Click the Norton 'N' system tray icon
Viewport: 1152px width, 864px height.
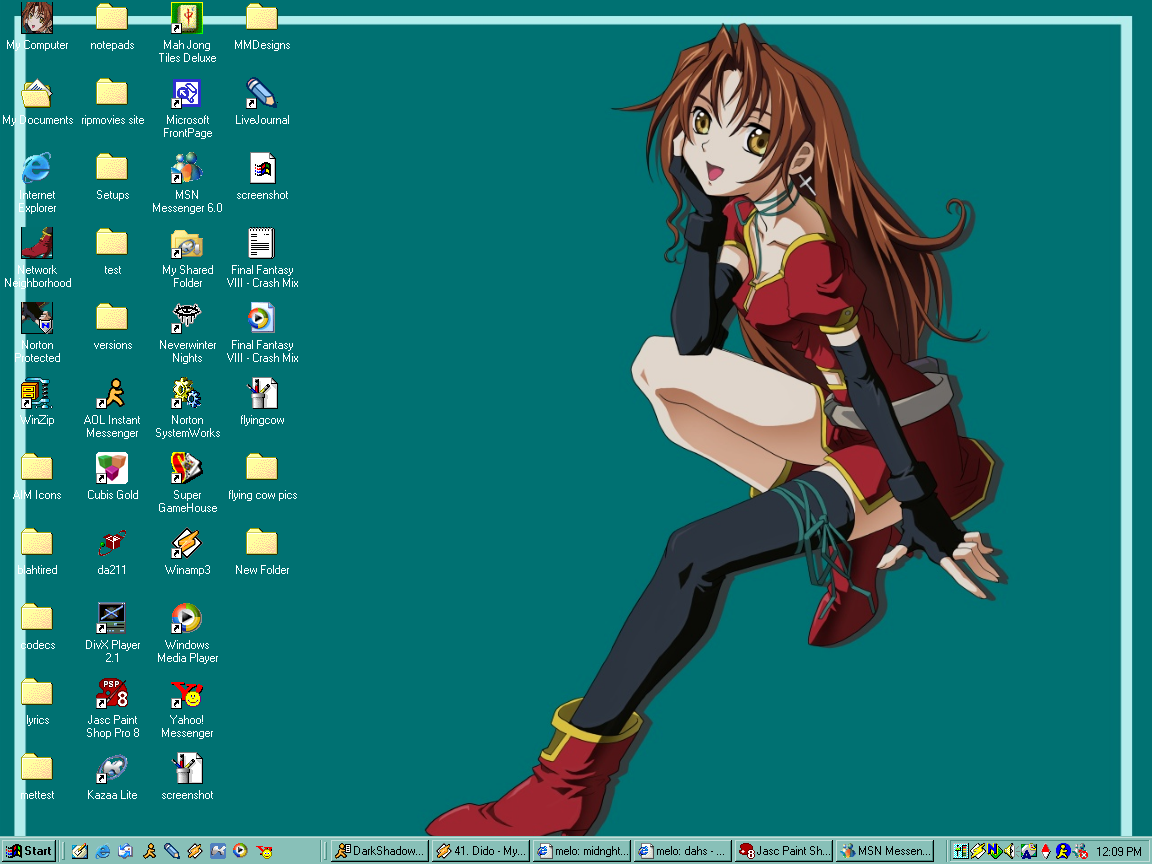pyautogui.click(x=995, y=851)
